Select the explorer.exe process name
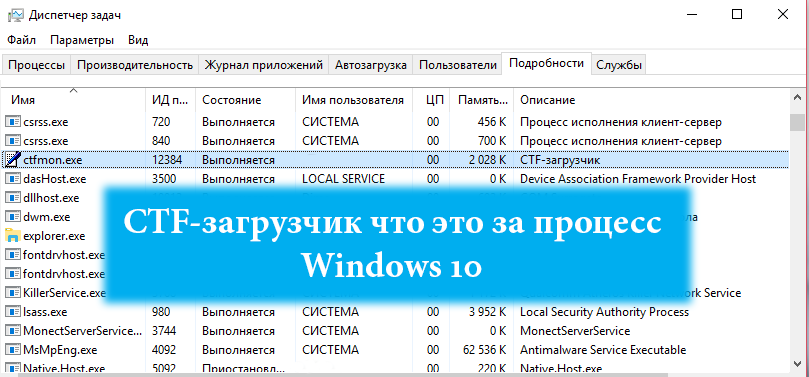The image size is (809, 377). click(x=54, y=236)
